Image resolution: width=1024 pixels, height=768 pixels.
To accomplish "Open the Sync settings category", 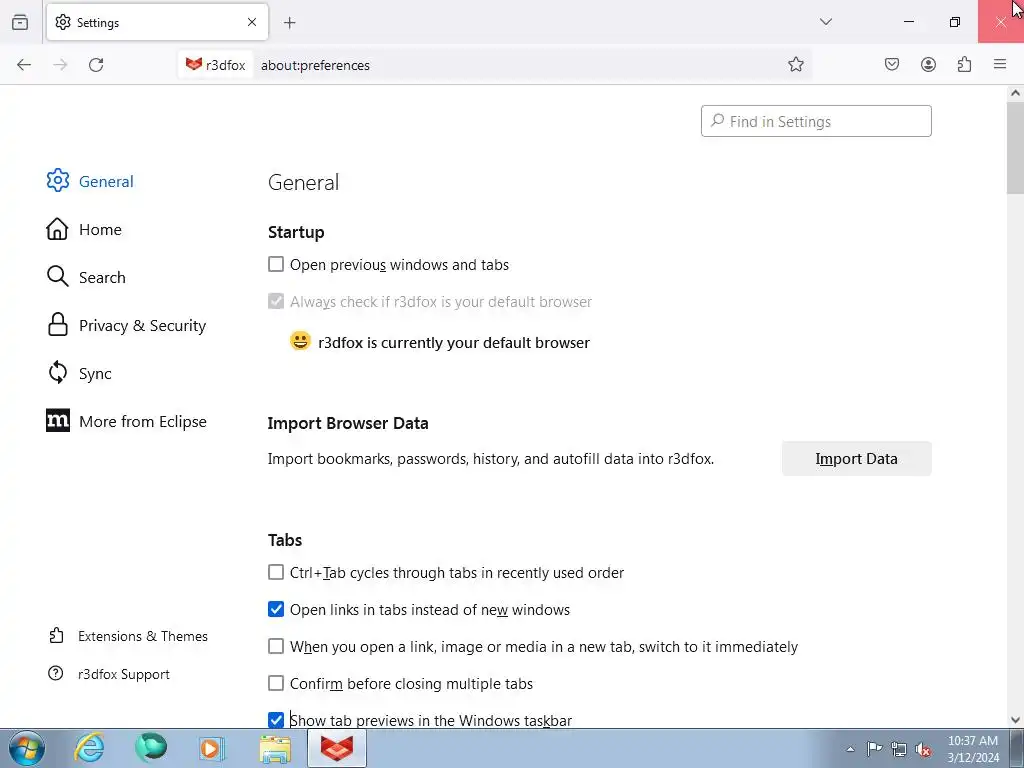I will (x=79, y=374).
